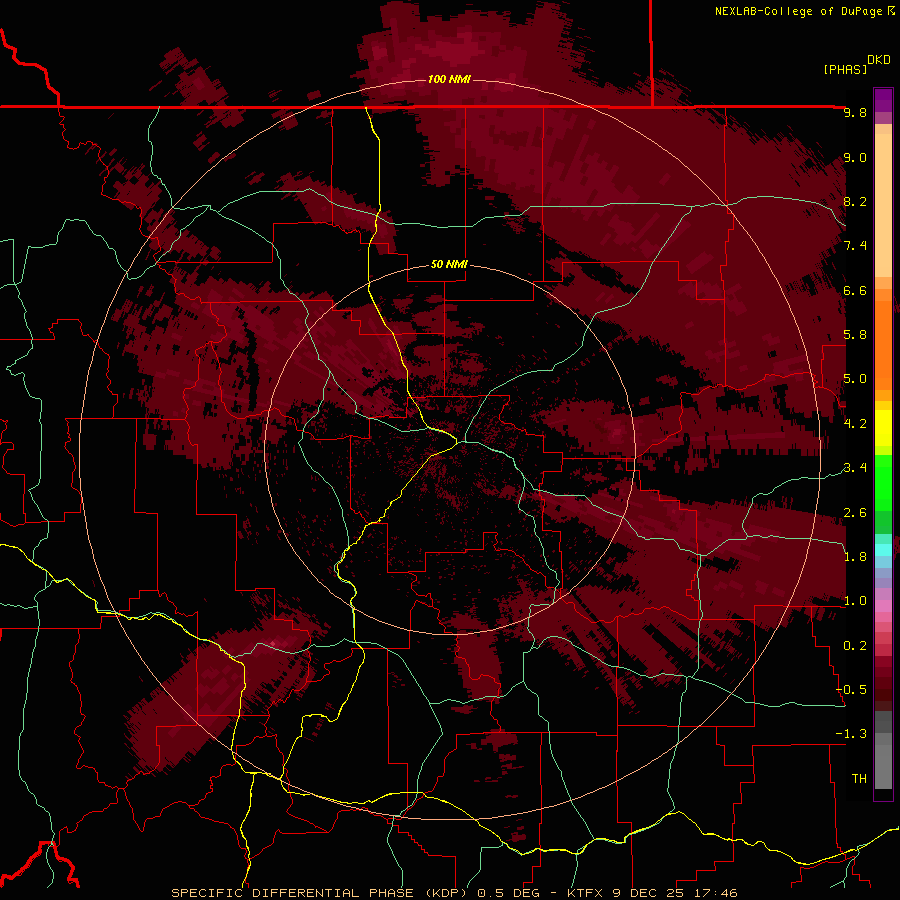Pick the orange band of the color scale

pos(883,346)
